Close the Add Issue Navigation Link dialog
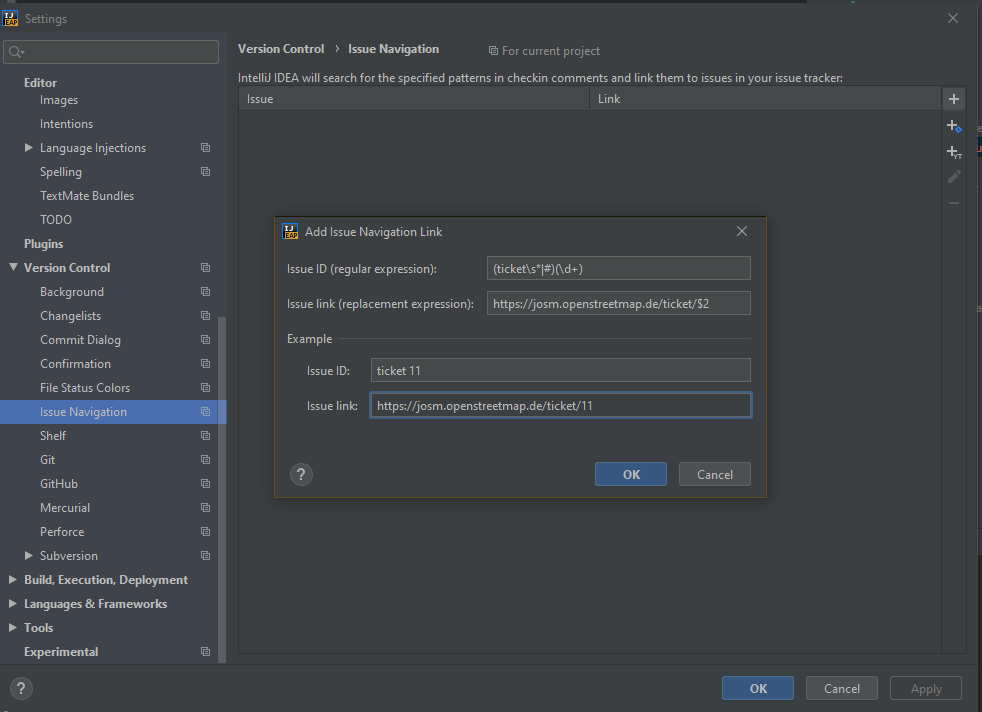982x712 pixels. pyautogui.click(x=742, y=231)
